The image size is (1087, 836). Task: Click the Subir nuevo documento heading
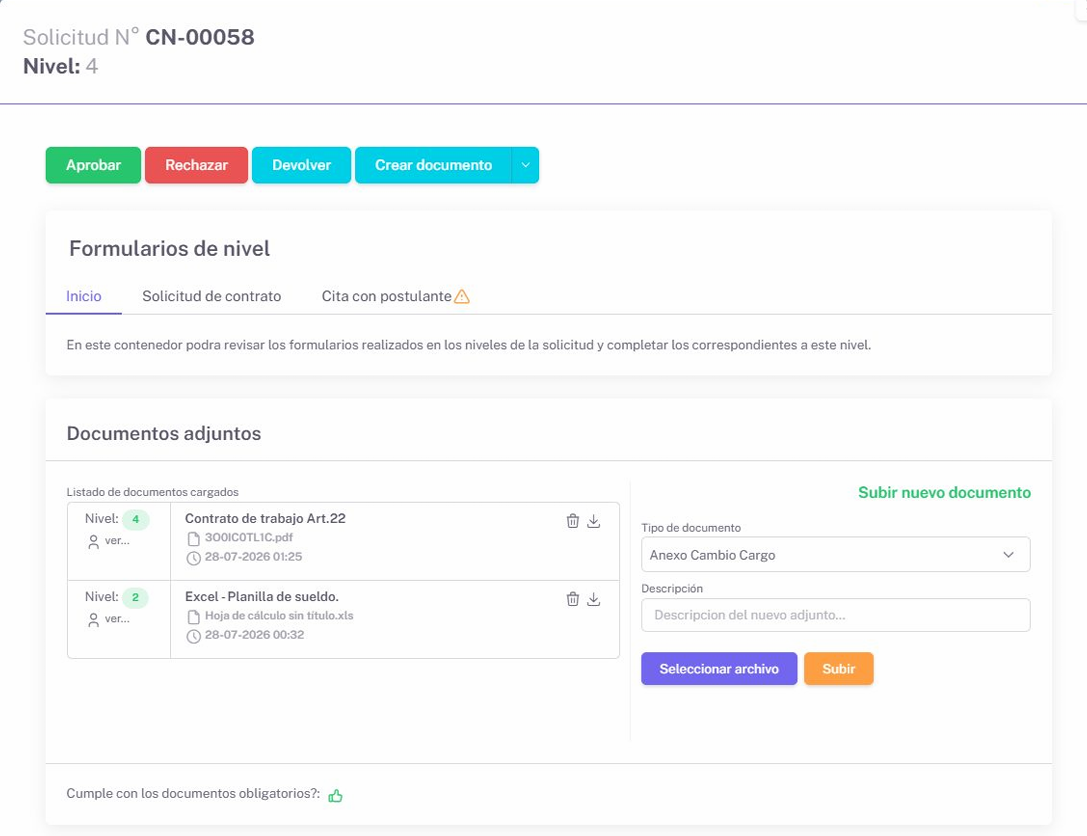944,493
